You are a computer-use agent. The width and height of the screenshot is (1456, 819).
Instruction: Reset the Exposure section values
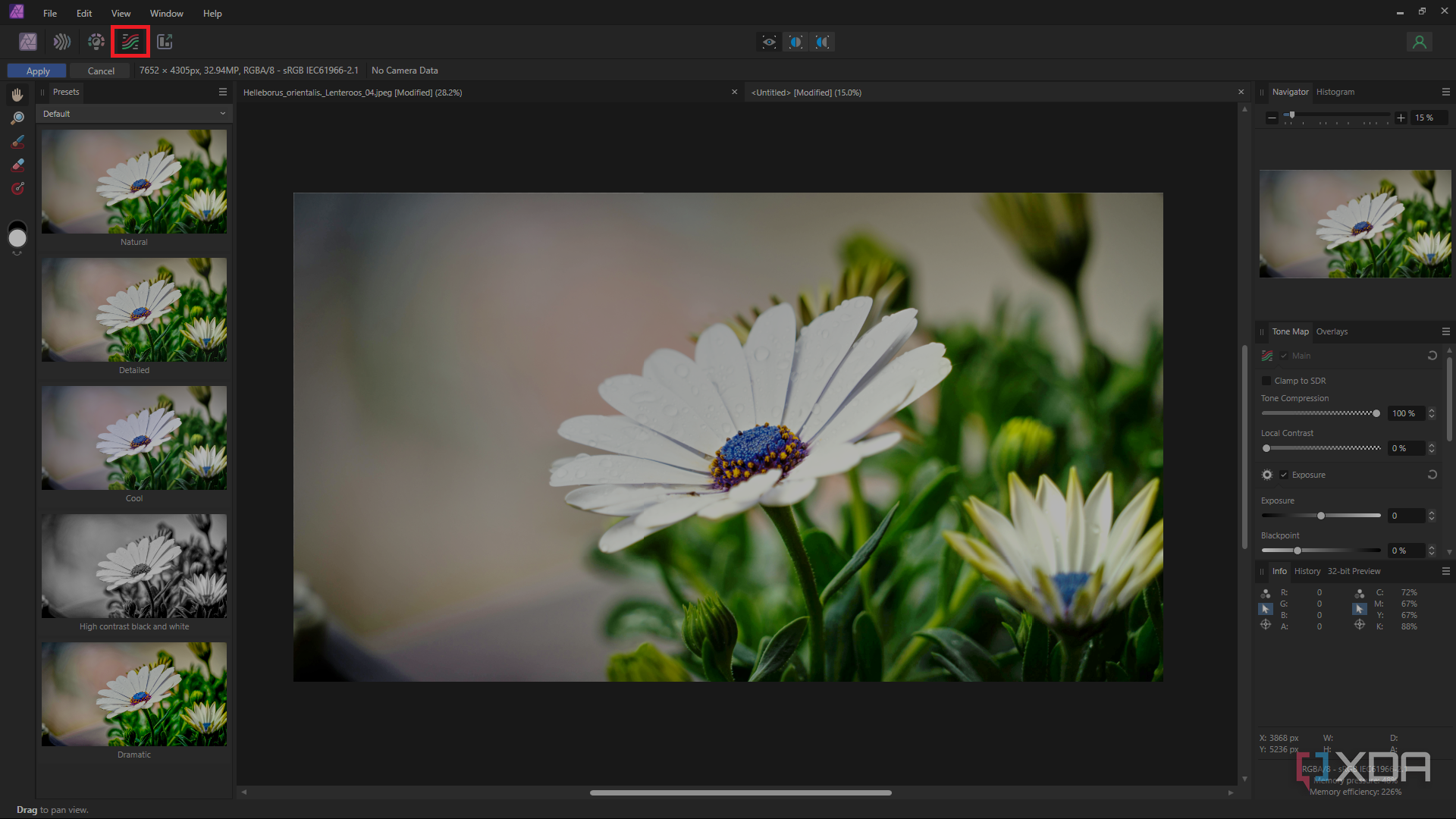pos(1432,475)
